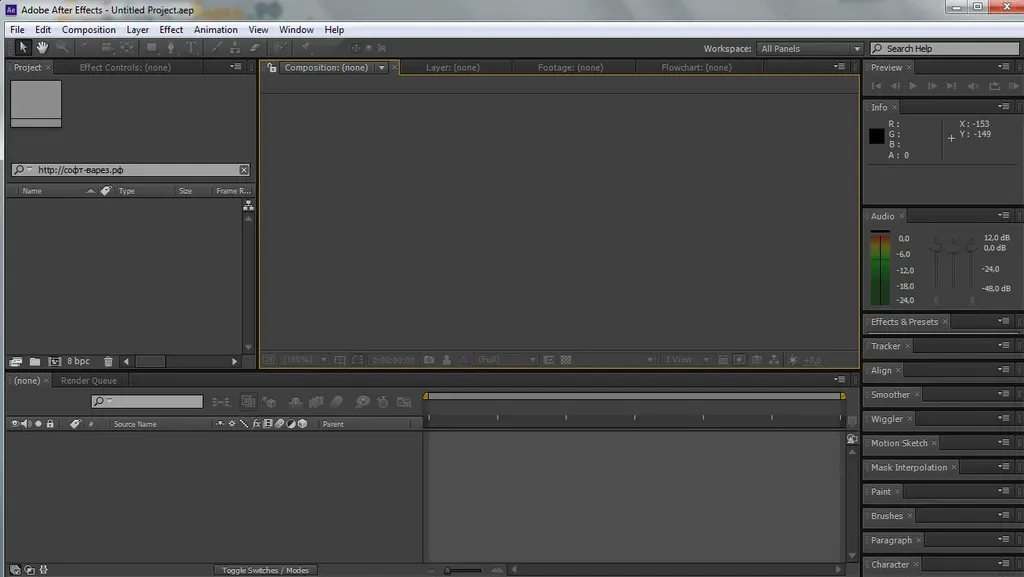Clear the Project panel search field
Viewport: 1024px width, 577px height.
pyautogui.click(x=244, y=170)
